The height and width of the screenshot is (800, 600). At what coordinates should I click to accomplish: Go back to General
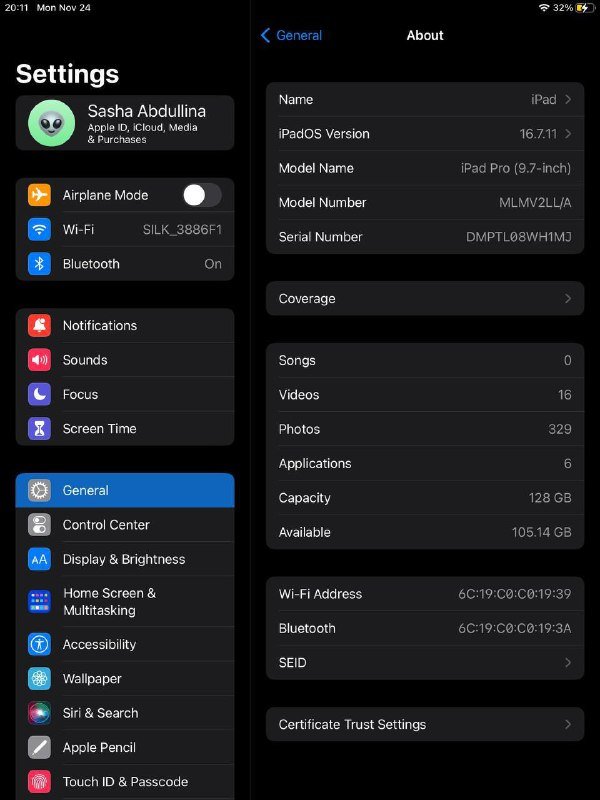click(291, 35)
